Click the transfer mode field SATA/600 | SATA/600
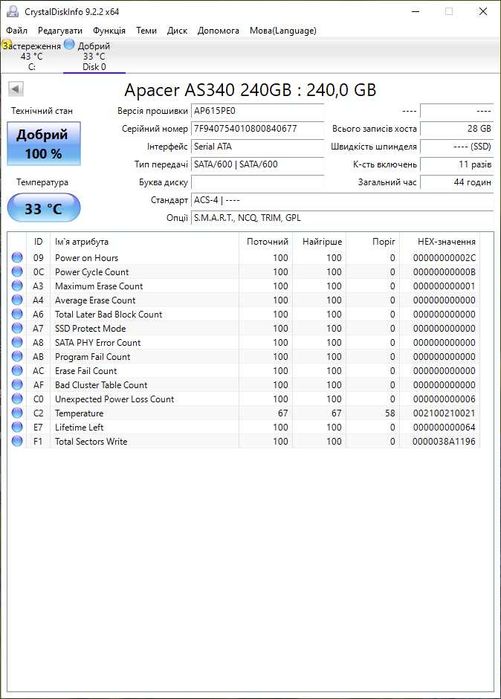The height and width of the screenshot is (699, 501). [x=258, y=164]
